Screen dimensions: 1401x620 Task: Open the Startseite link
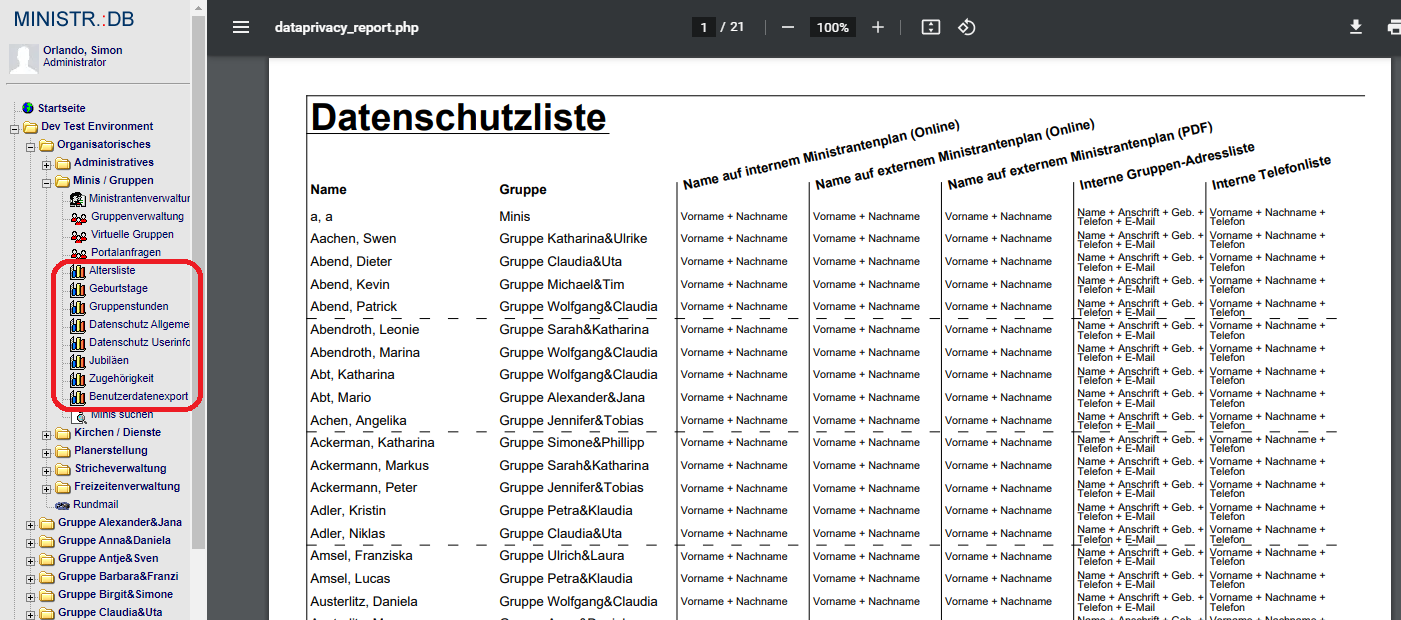(x=62, y=108)
